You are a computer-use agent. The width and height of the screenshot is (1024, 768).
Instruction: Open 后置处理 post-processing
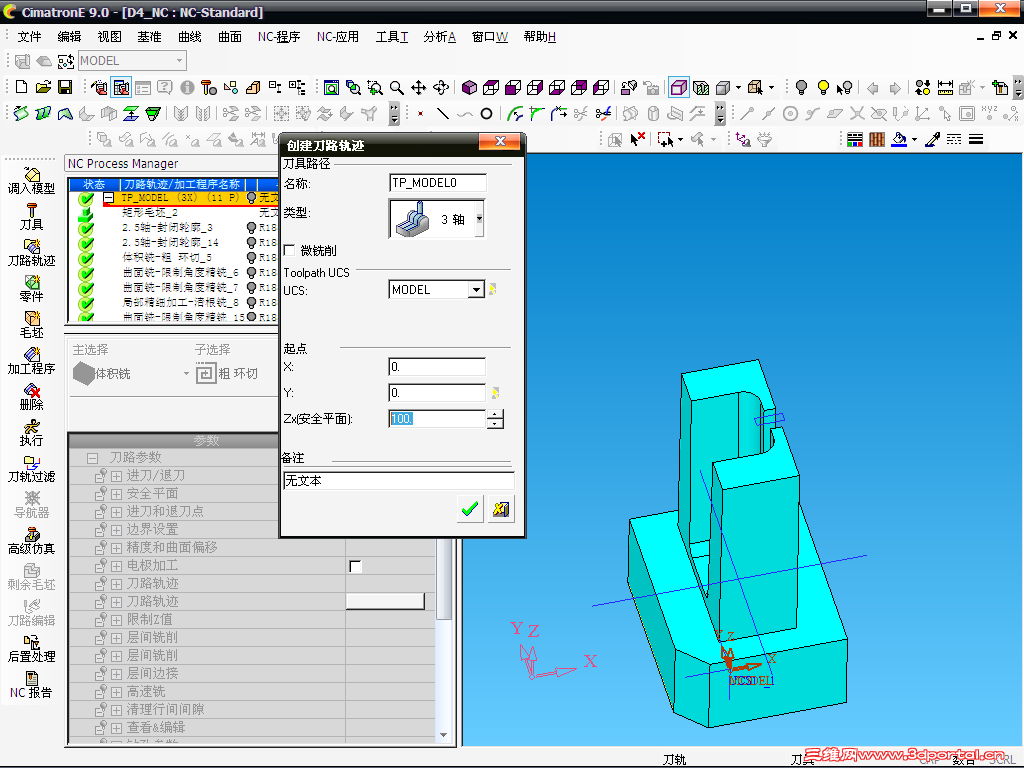click(31, 649)
